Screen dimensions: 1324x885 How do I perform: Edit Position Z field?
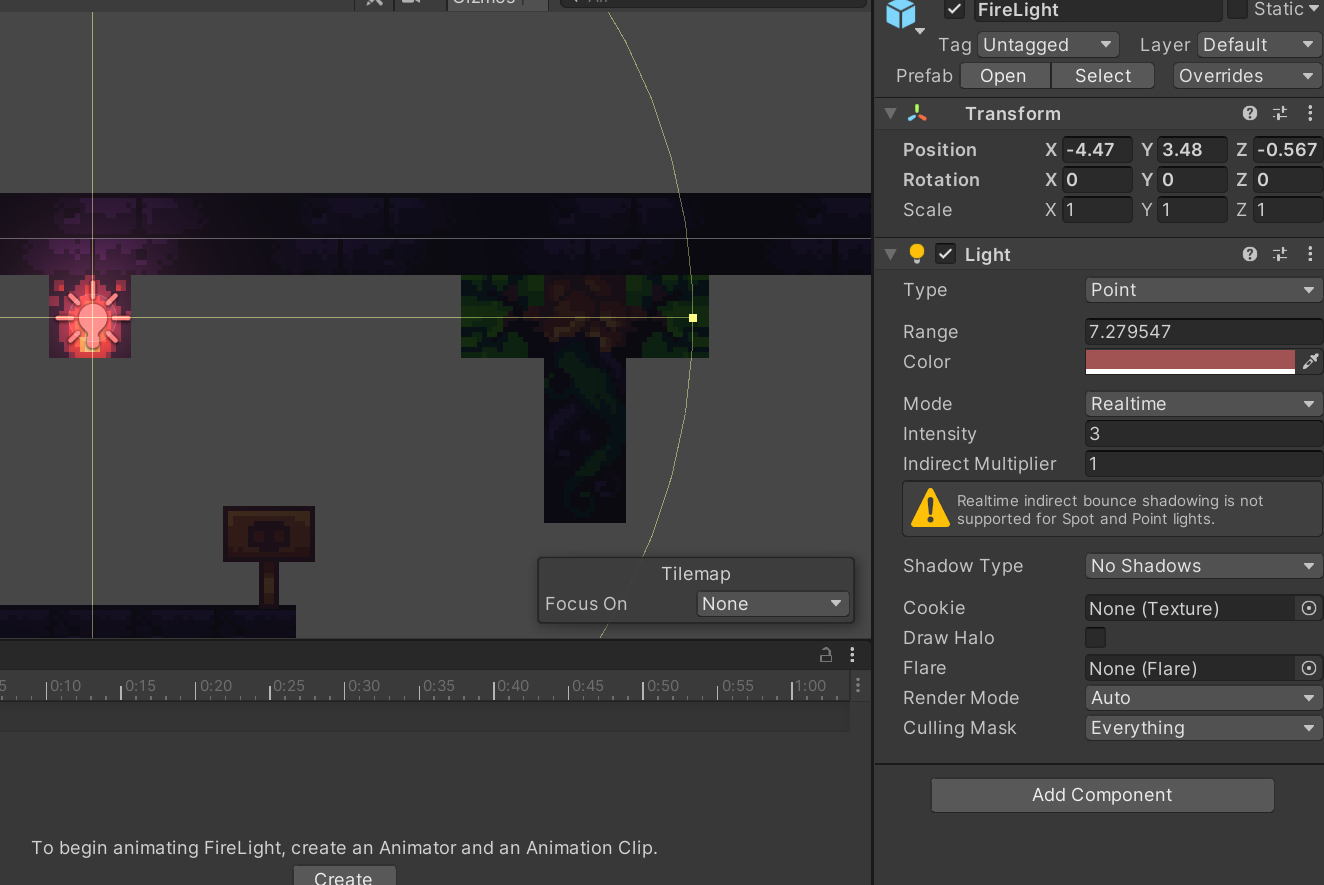point(1288,150)
